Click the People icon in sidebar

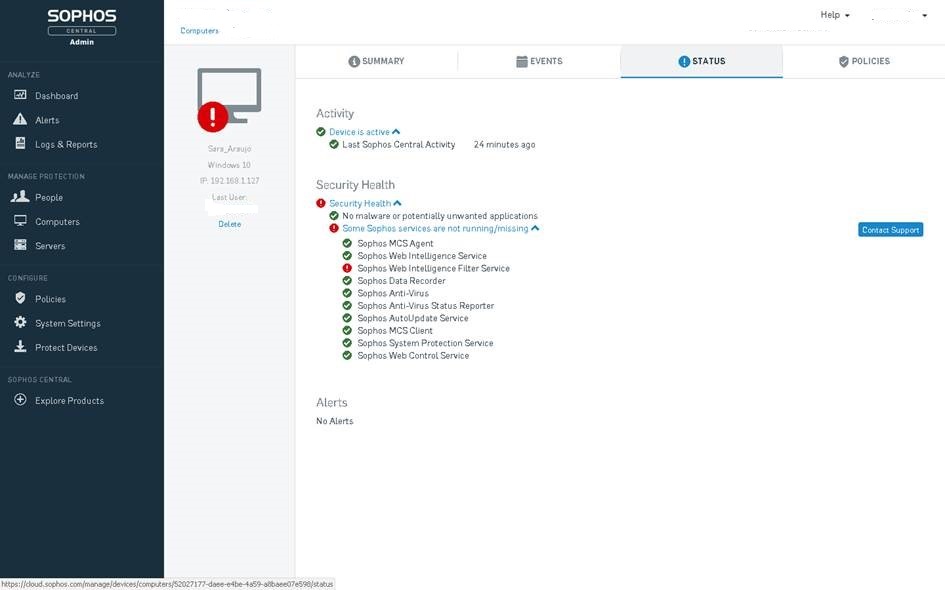coord(20,196)
